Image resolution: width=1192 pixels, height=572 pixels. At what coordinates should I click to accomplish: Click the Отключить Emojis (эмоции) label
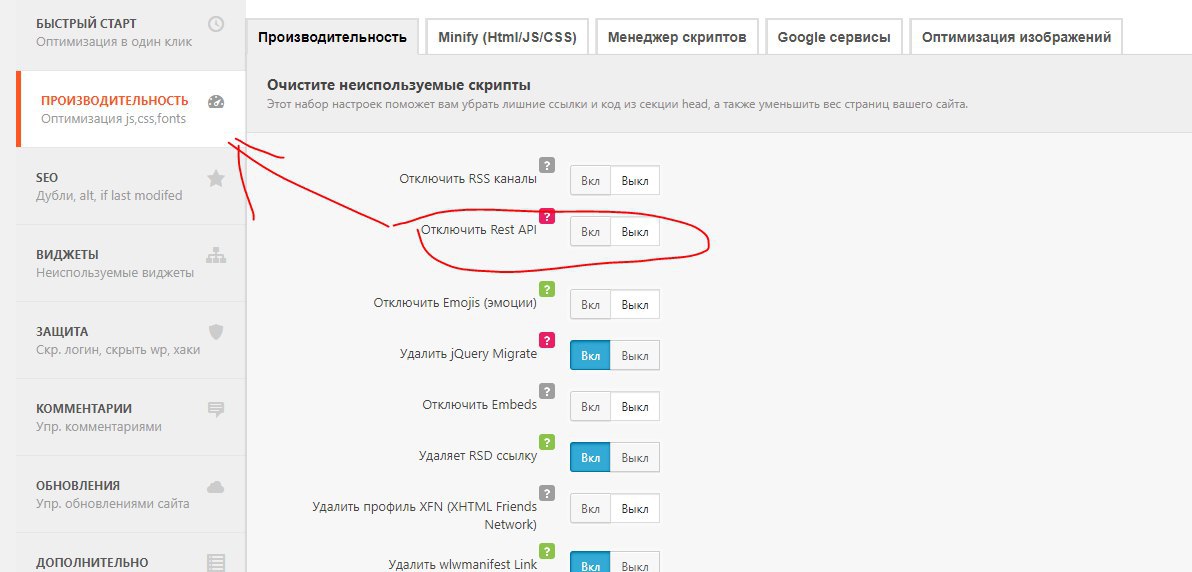pos(455,303)
